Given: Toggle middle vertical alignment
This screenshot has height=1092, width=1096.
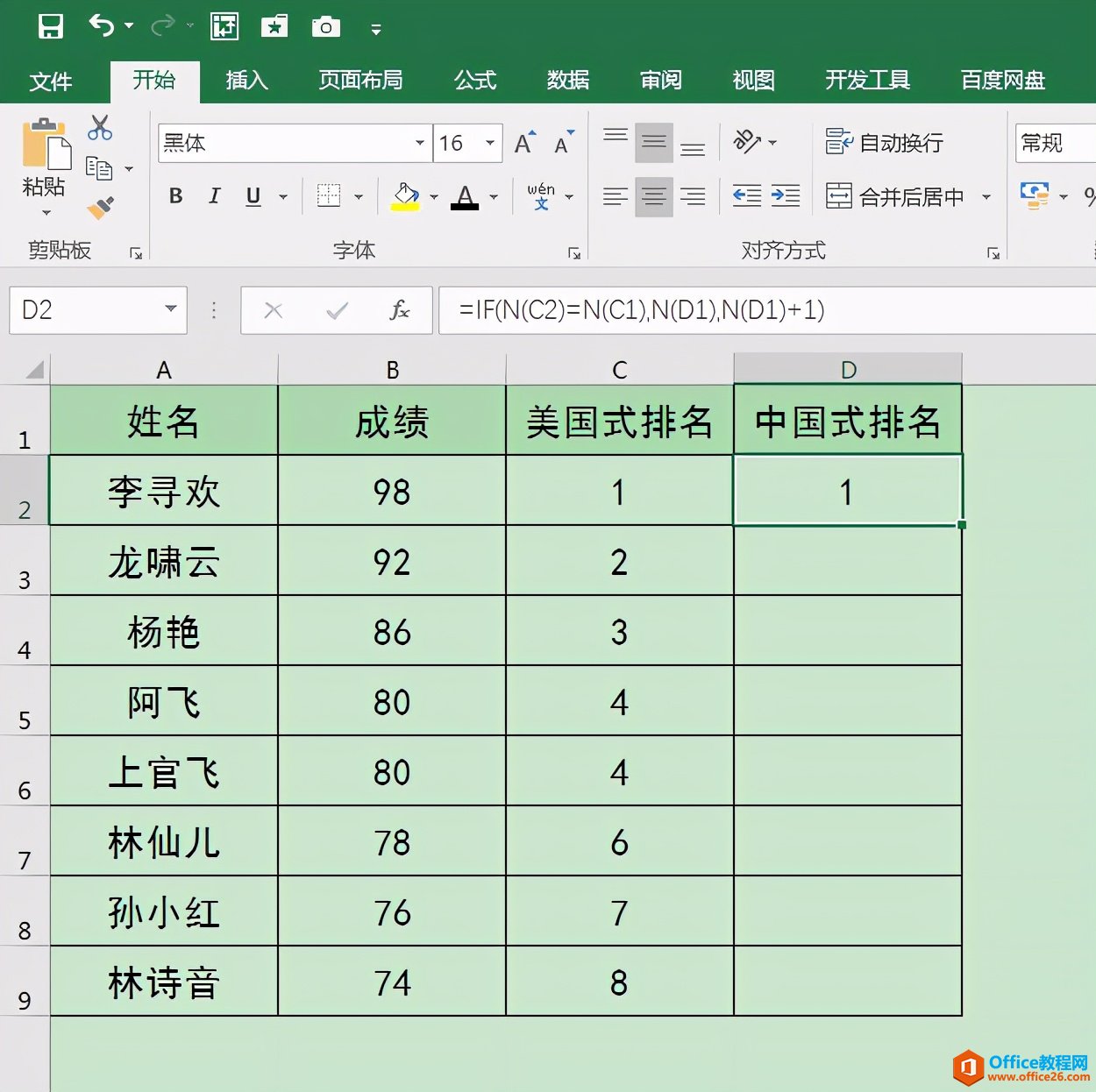Looking at the screenshot, I should (654, 142).
